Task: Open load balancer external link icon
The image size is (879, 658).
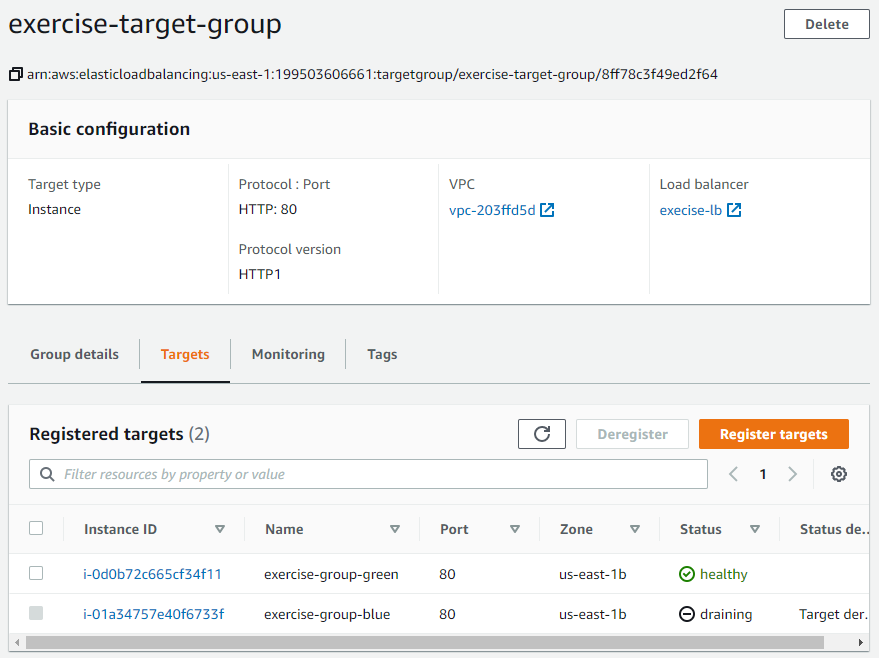Action: point(734,210)
